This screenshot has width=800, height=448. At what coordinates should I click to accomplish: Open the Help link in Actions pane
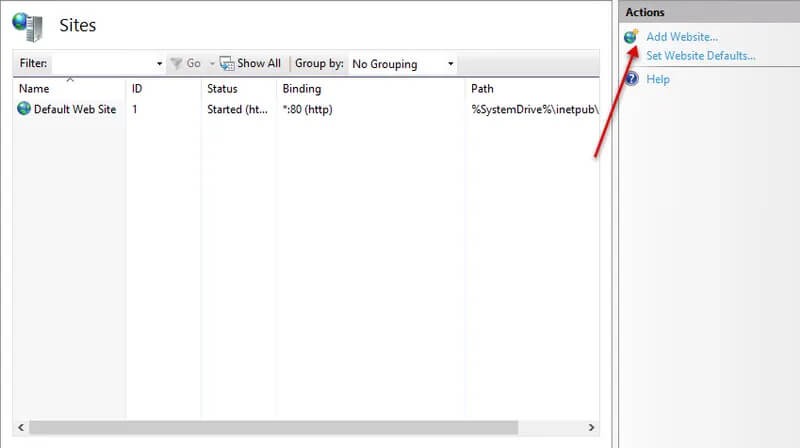658,79
